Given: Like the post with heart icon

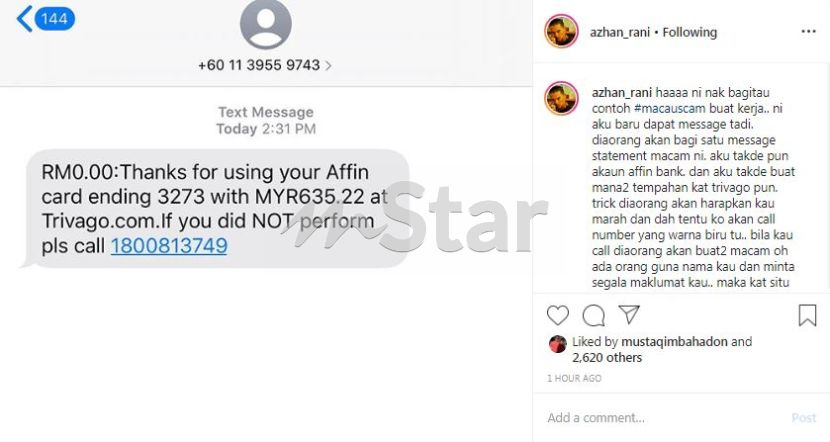Looking at the screenshot, I should [x=557, y=315].
